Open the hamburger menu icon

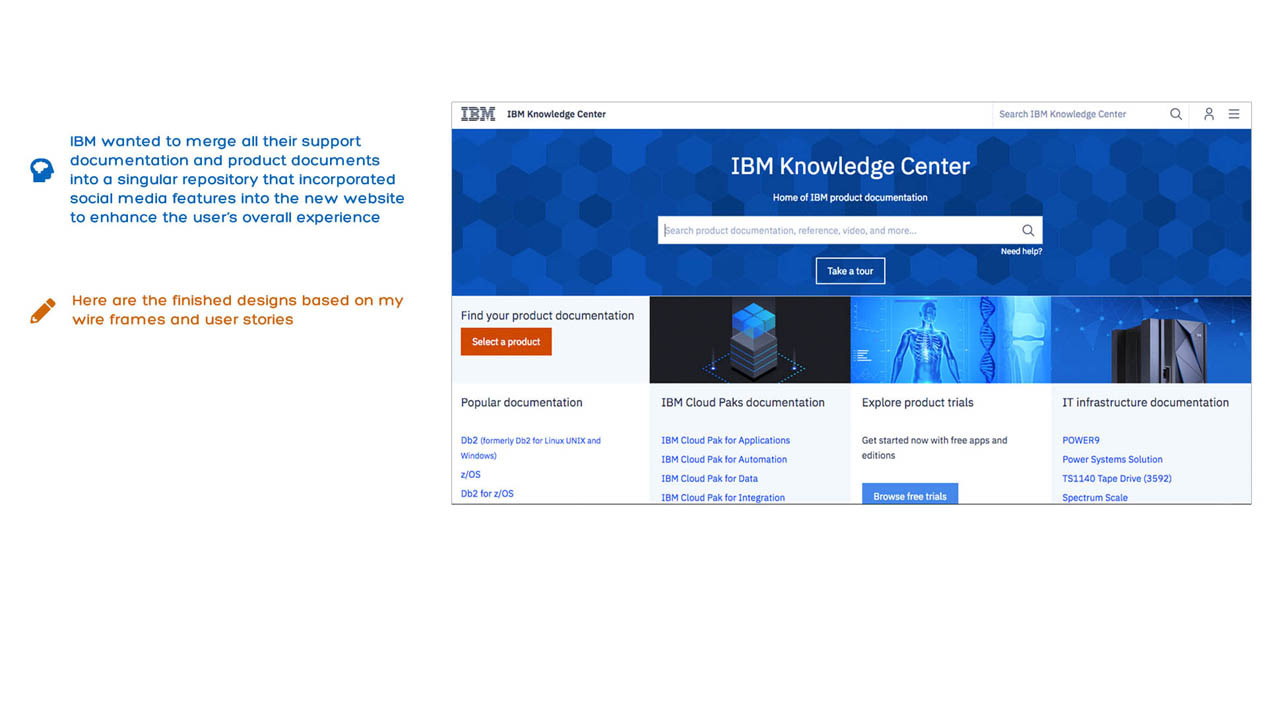(1234, 114)
